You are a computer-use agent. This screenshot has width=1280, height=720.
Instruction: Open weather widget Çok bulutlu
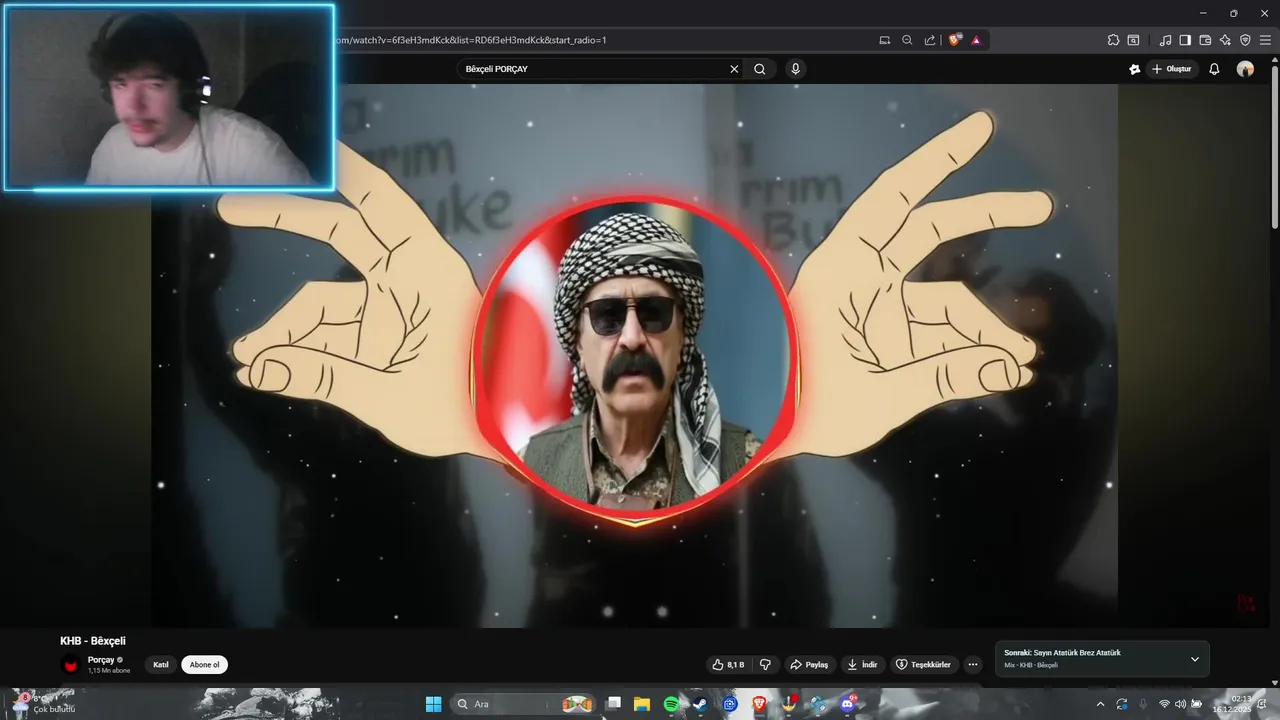[x=42, y=704]
